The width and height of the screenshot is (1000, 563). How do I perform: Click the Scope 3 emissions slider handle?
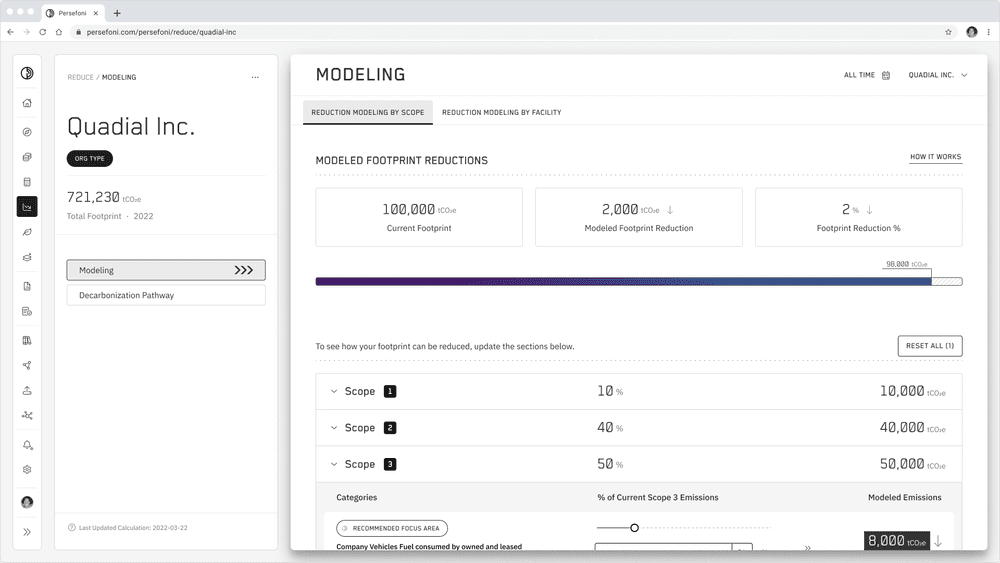coord(634,527)
